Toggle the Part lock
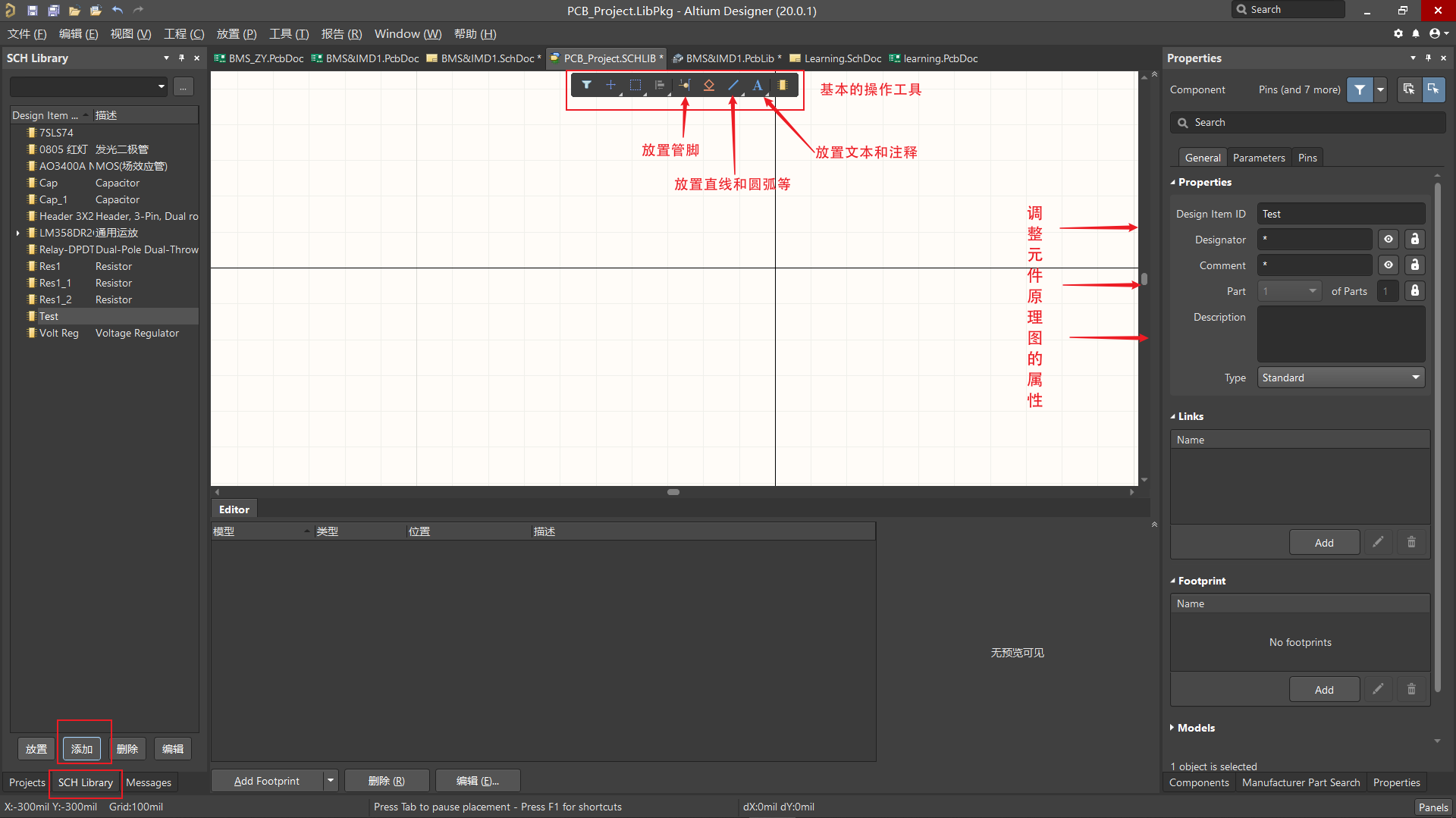 [x=1414, y=291]
